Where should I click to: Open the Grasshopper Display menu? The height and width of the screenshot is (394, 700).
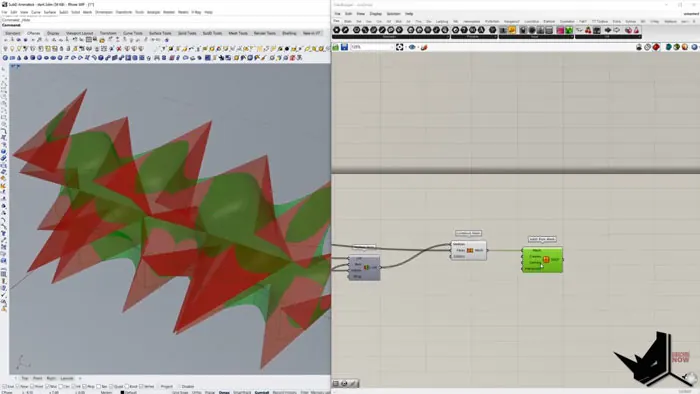pos(375,14)
